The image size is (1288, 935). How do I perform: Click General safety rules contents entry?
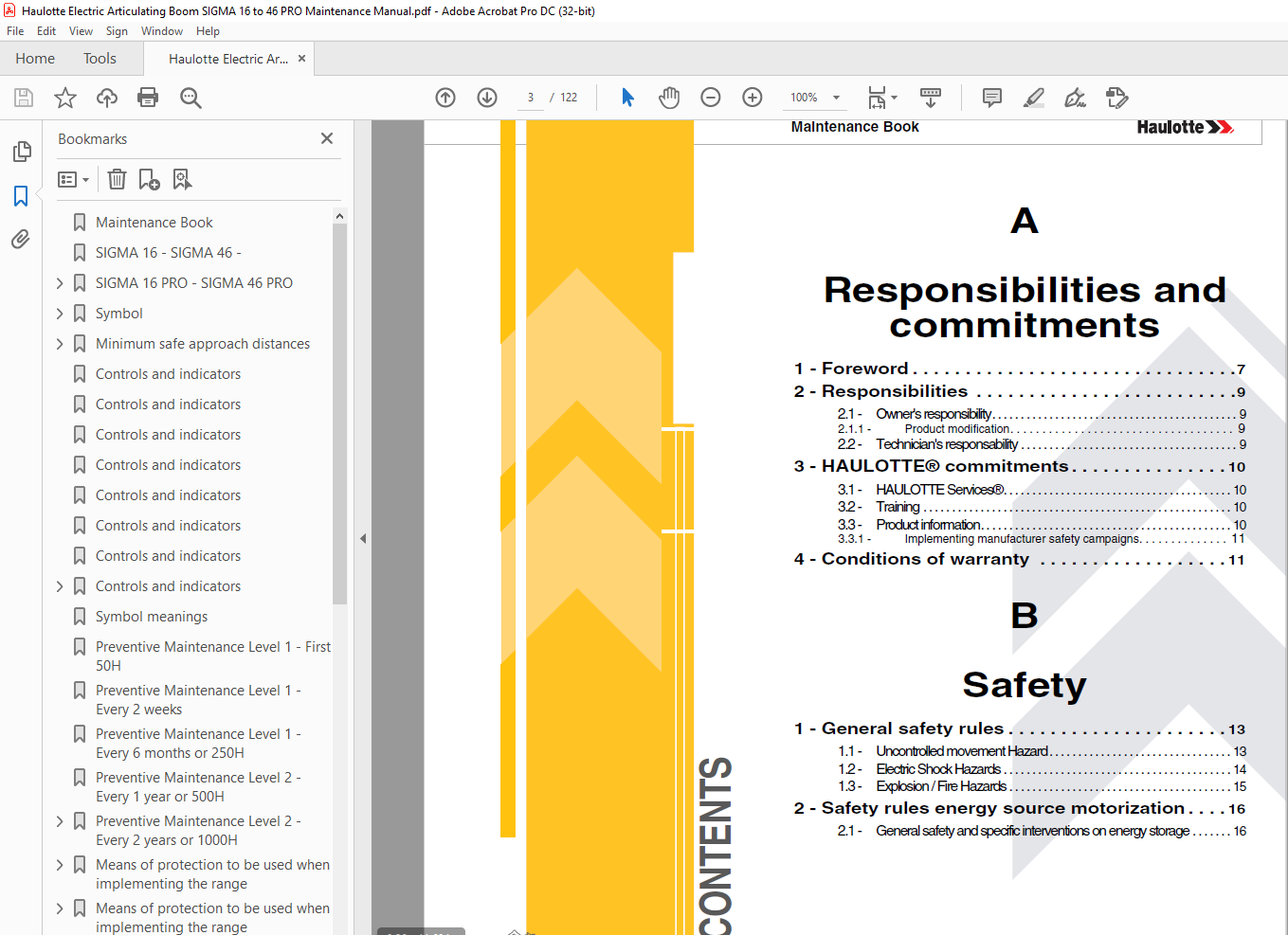tap(1020, 728)
